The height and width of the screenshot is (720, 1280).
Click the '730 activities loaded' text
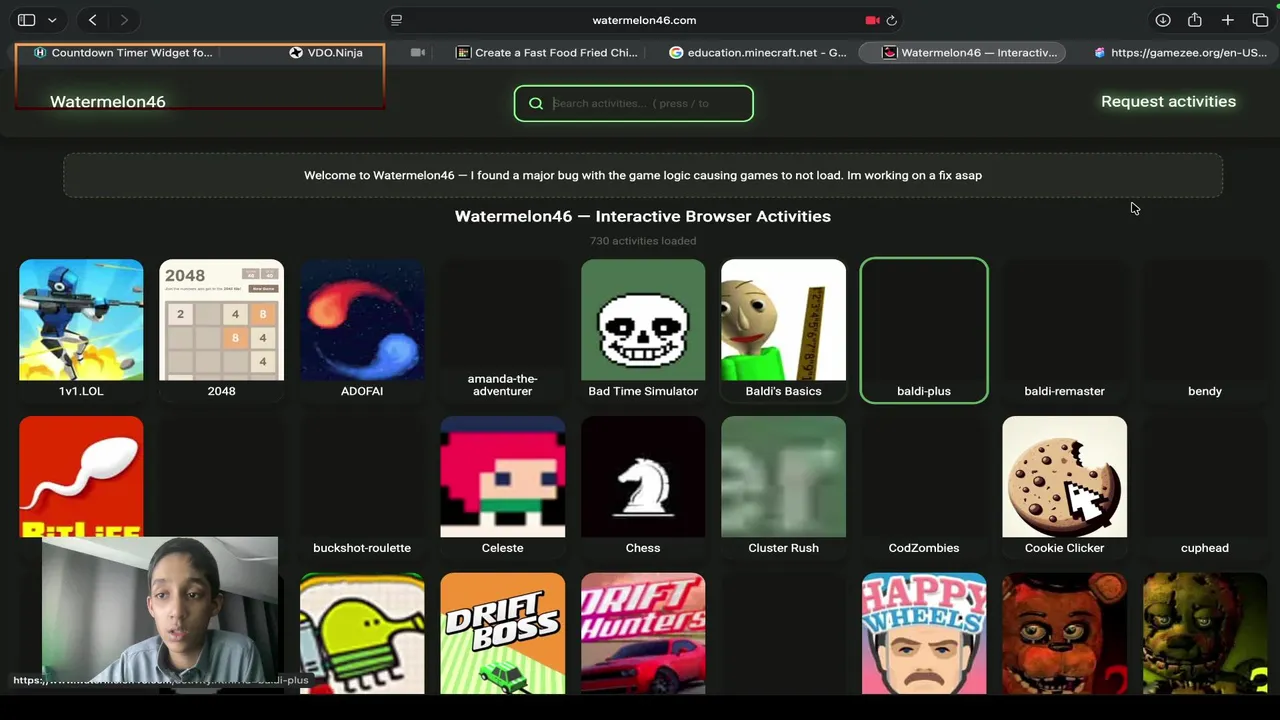pos(643,241)
